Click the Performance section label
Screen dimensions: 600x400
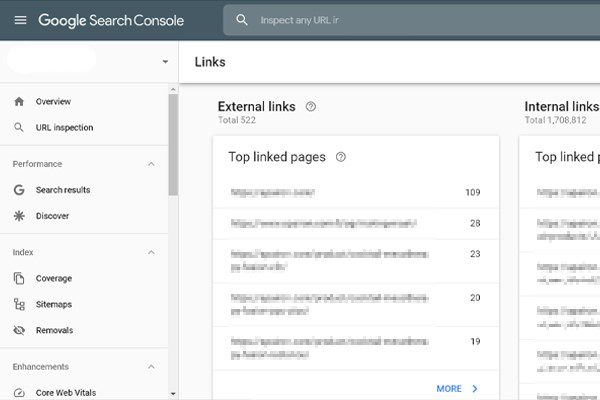[x=37, y=164]
